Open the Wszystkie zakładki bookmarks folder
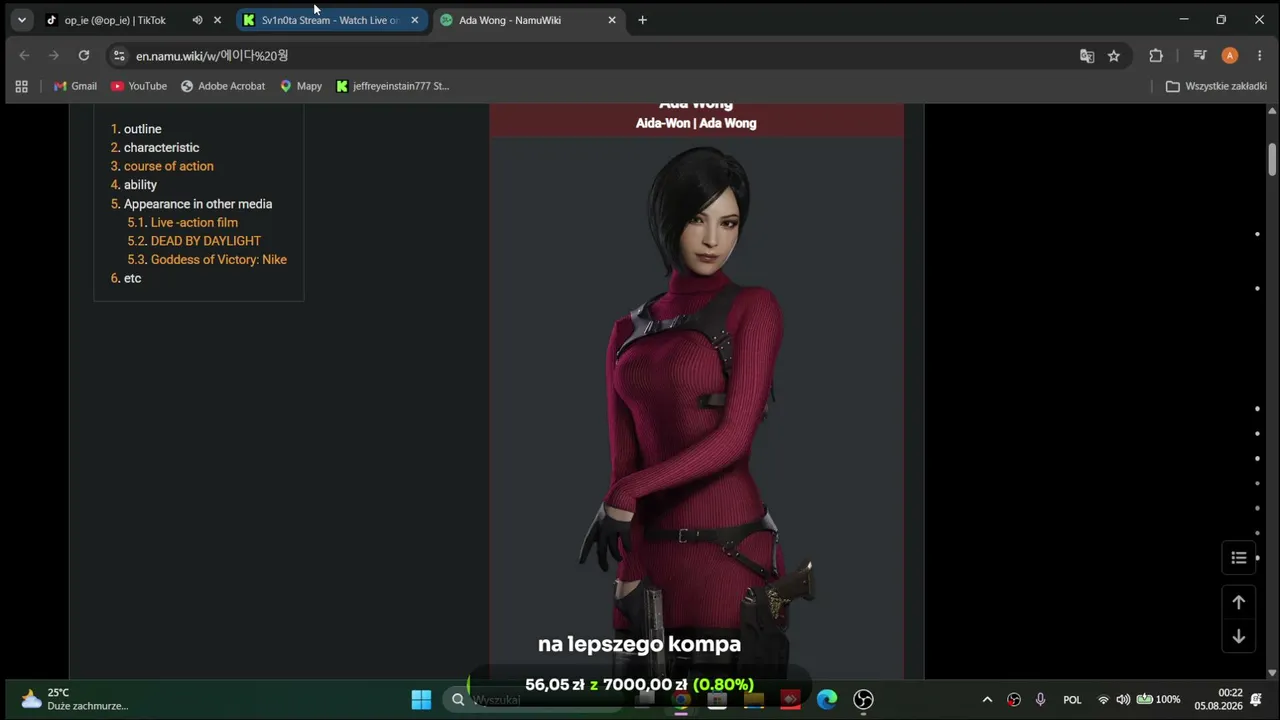1280x720 pixels. coord(1217,86)
